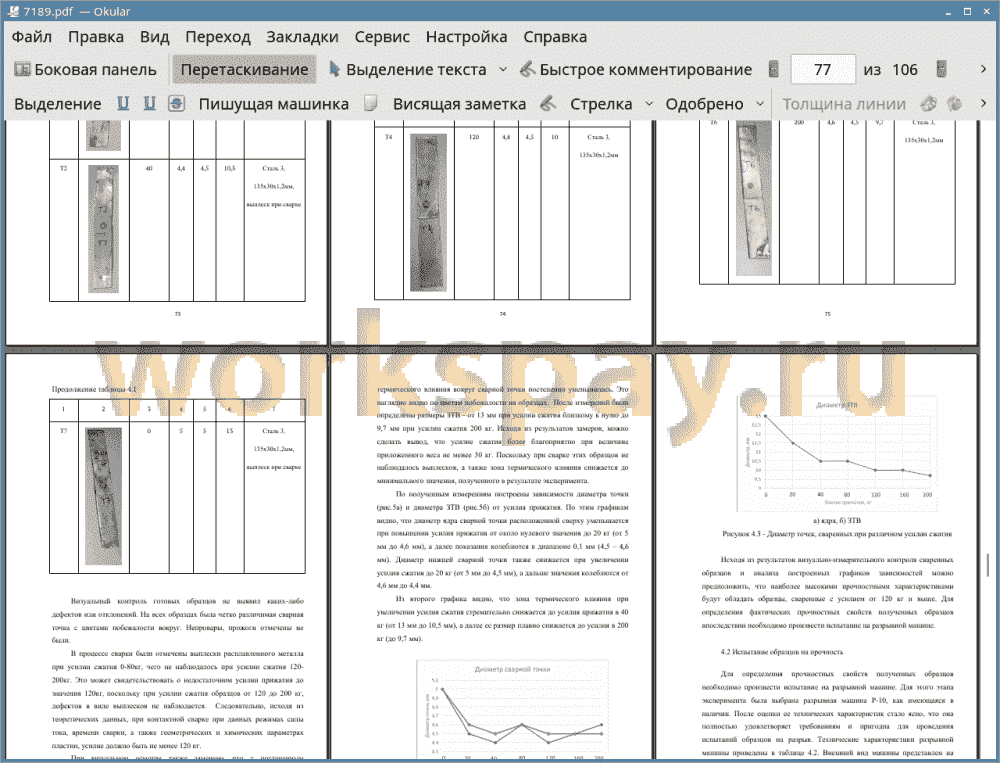This screenshot has height=763, width=1000.
Task: Click the note icon before Висящая заметка
Action: (371, 103)
